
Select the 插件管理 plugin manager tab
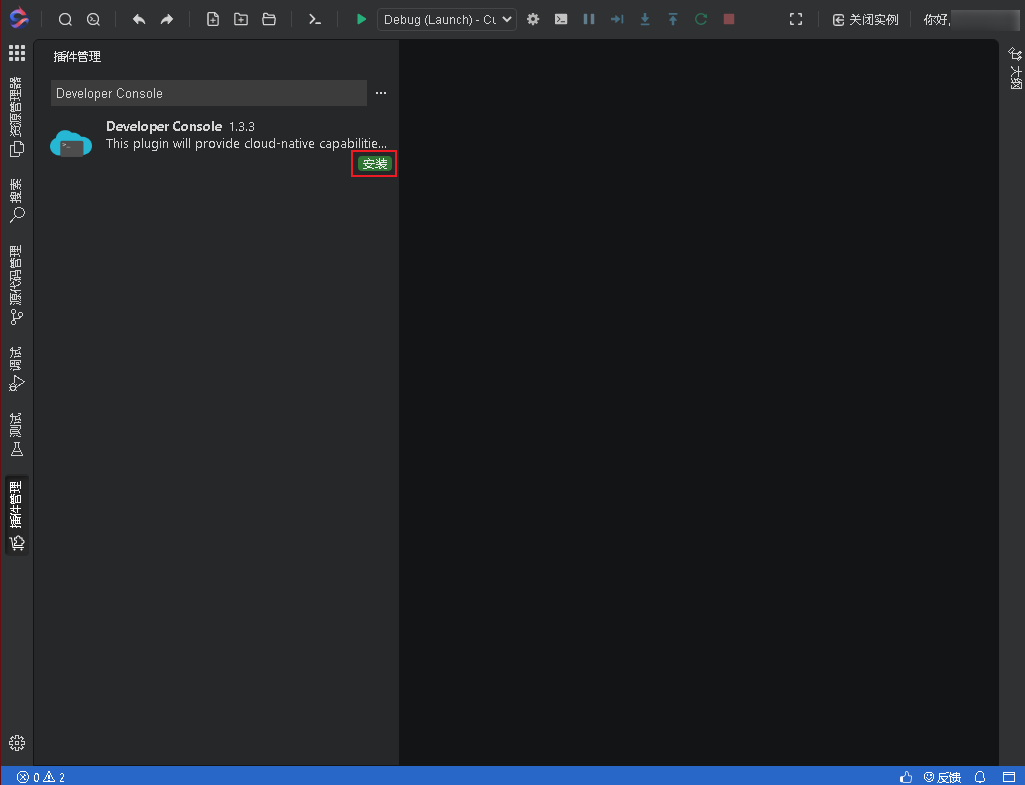point(16,515)
